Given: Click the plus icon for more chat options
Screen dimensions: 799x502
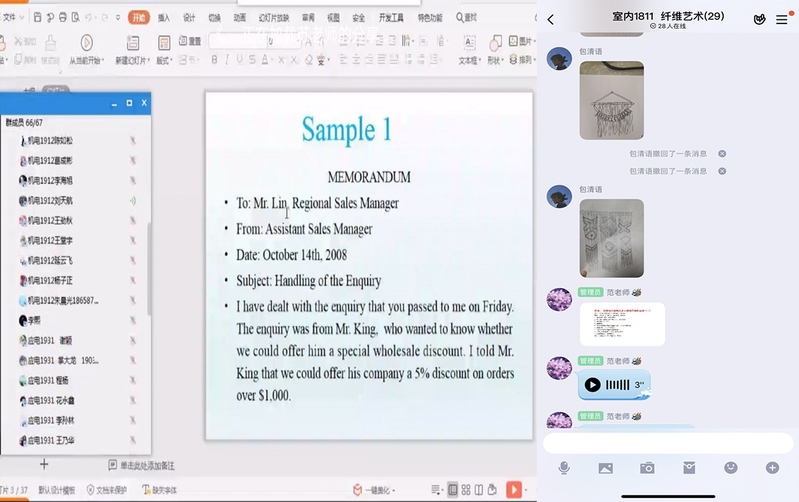Looking at the screenshot, I should click(772, 468).
